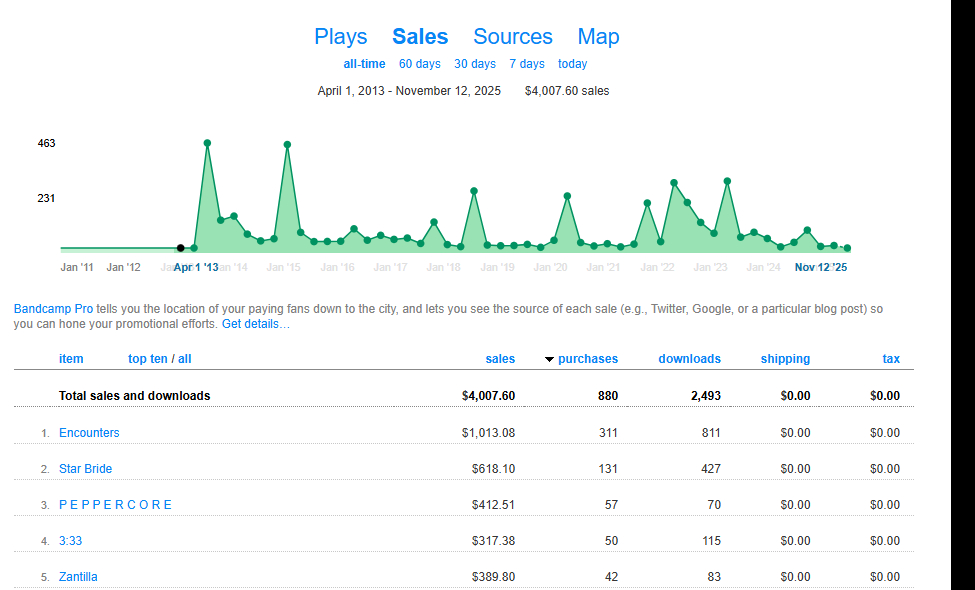Filter stats to today
This screenshot has height=590, width=975.
click(x=572, y=64)
